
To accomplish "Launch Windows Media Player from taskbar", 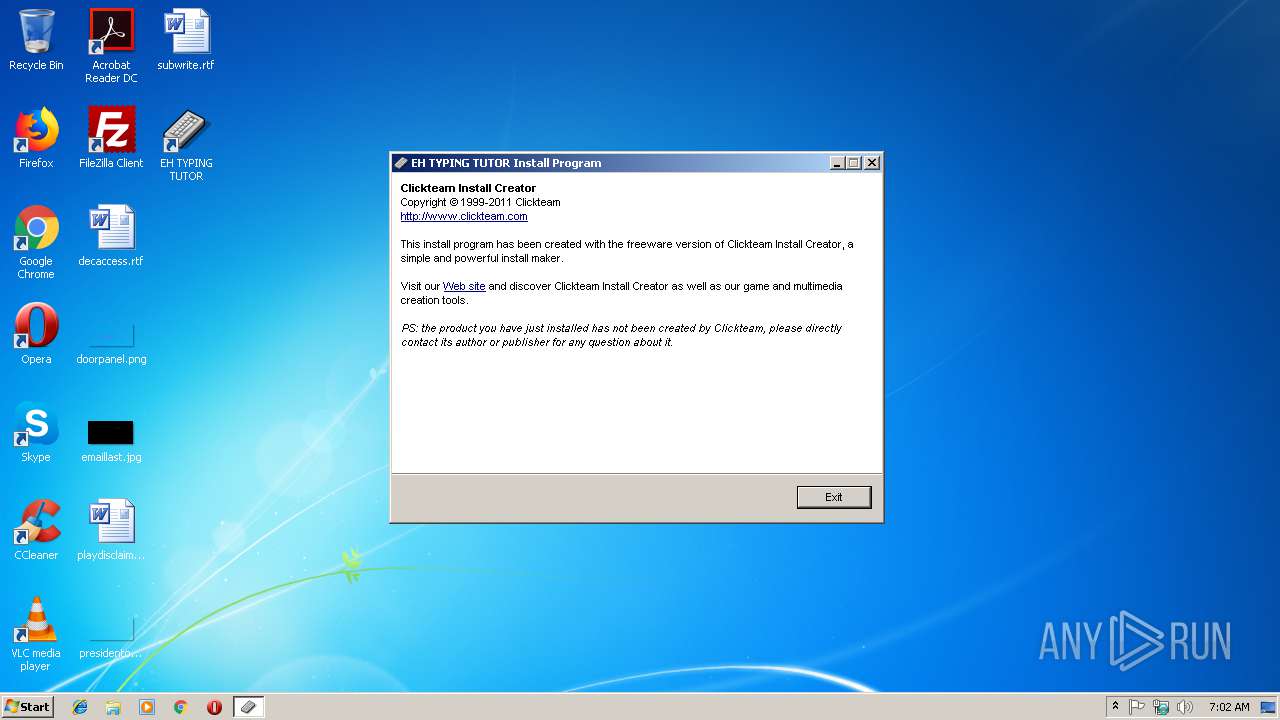I will pyautogui.click(x=147, y=707).
